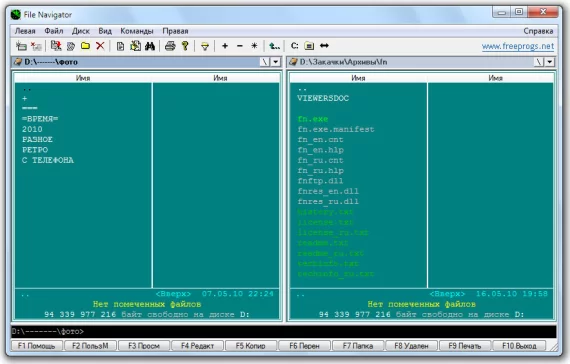Viewport: 570px width, 364px height.
Task: Click the plus select-group toolbar icon
Action: pyautogui.click(x=225, y=46)
